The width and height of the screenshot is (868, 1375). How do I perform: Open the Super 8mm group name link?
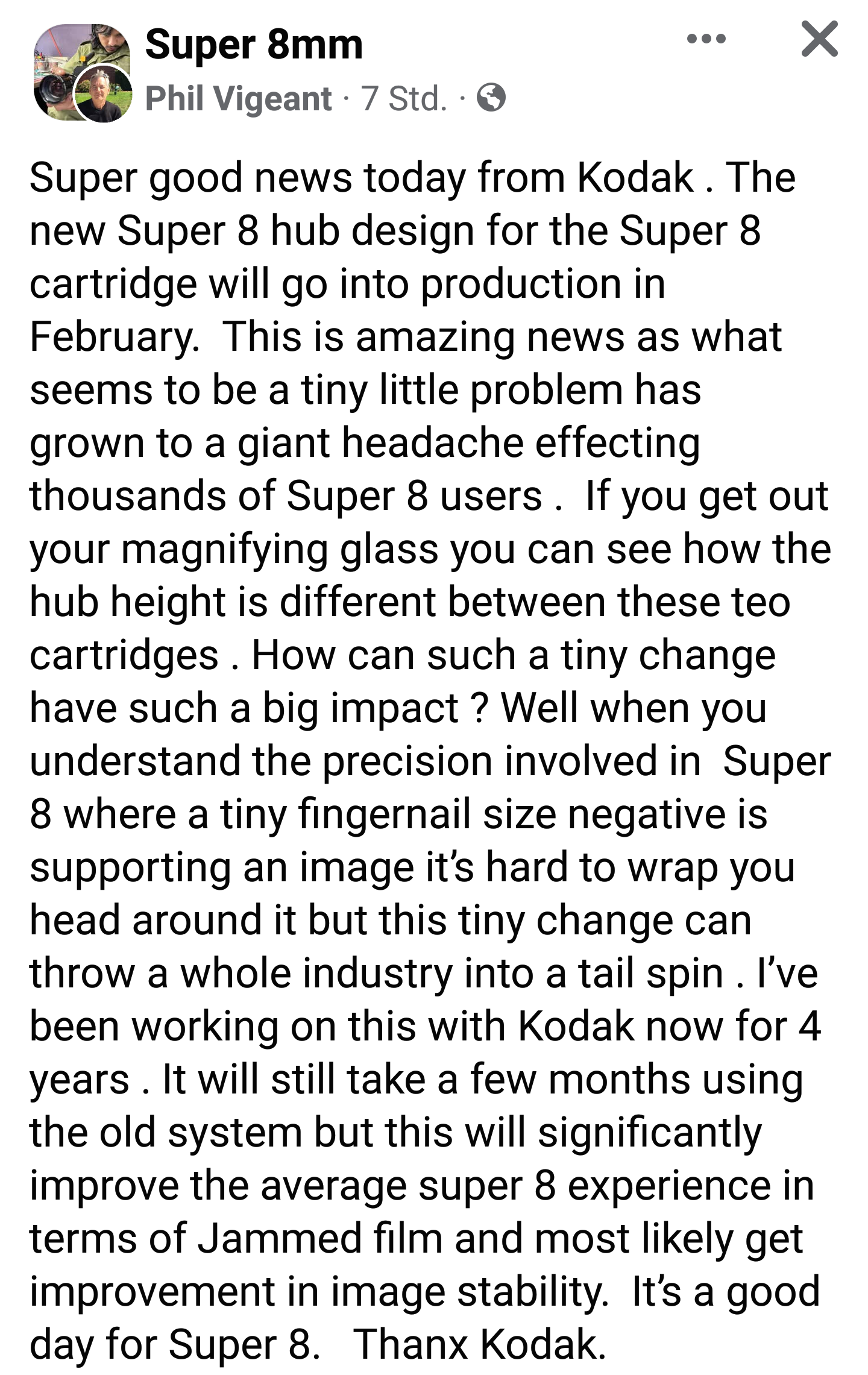[x=254, y=45]
